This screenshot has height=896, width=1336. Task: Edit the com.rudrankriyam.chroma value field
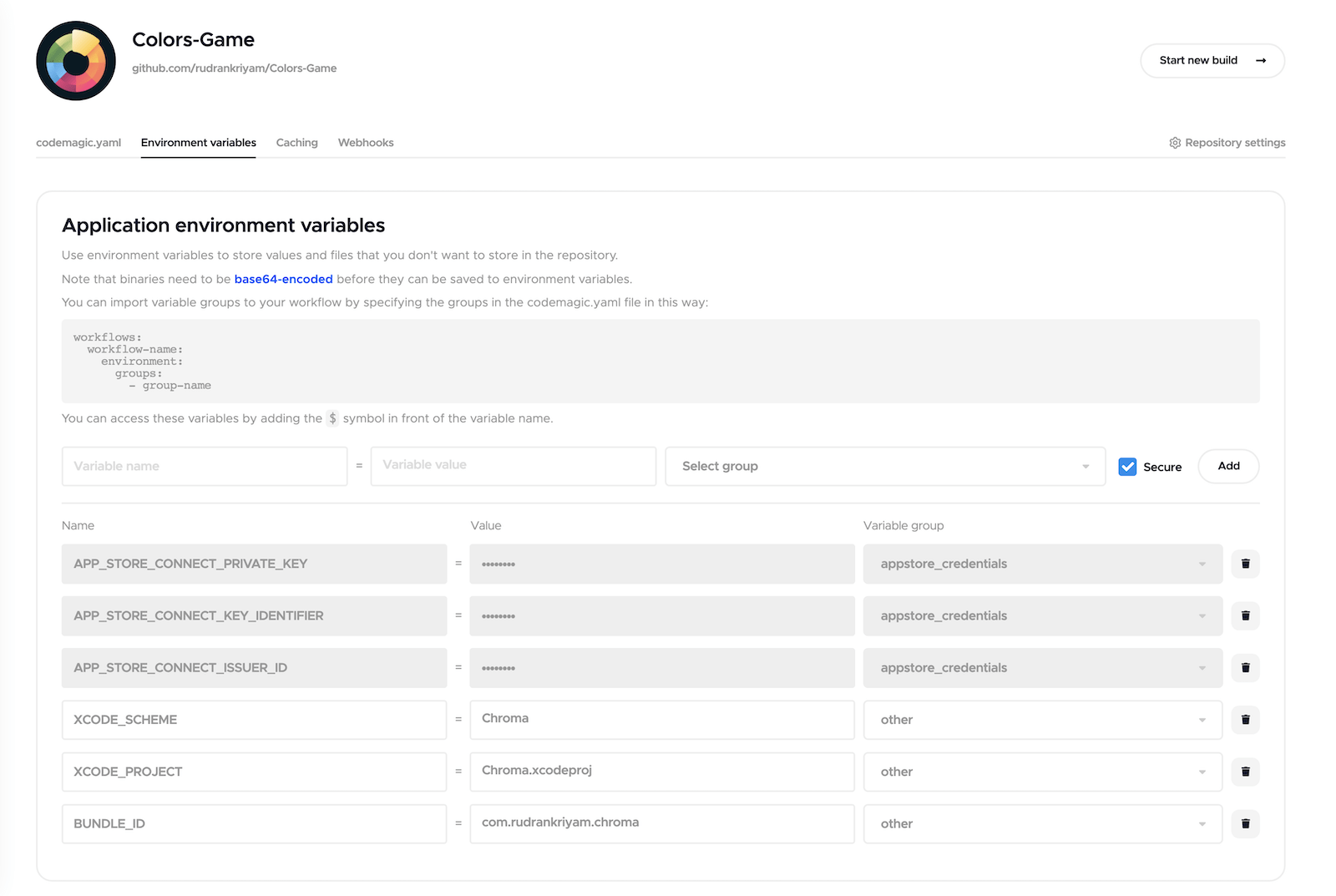[x=662, y=823]
